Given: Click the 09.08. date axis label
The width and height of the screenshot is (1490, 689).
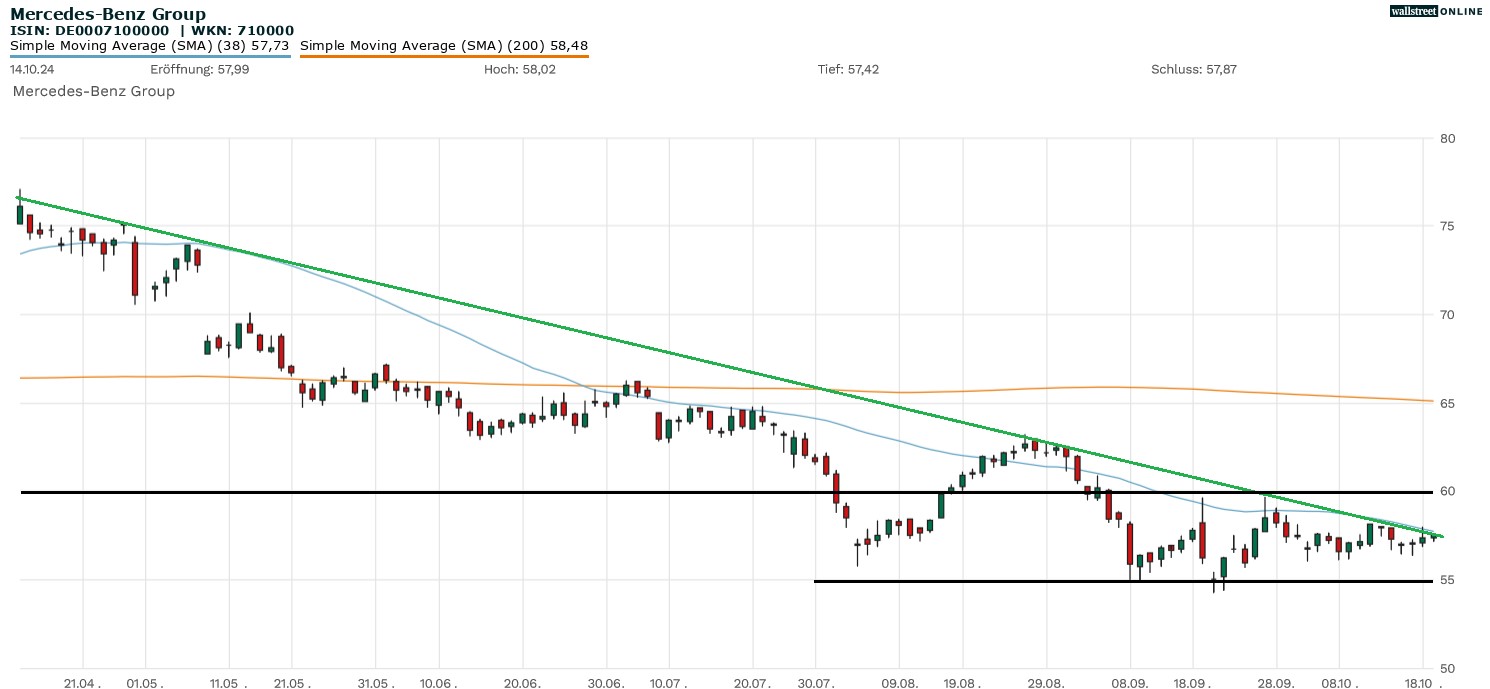Looking at the screenshot, I should [x=899, y=685].
